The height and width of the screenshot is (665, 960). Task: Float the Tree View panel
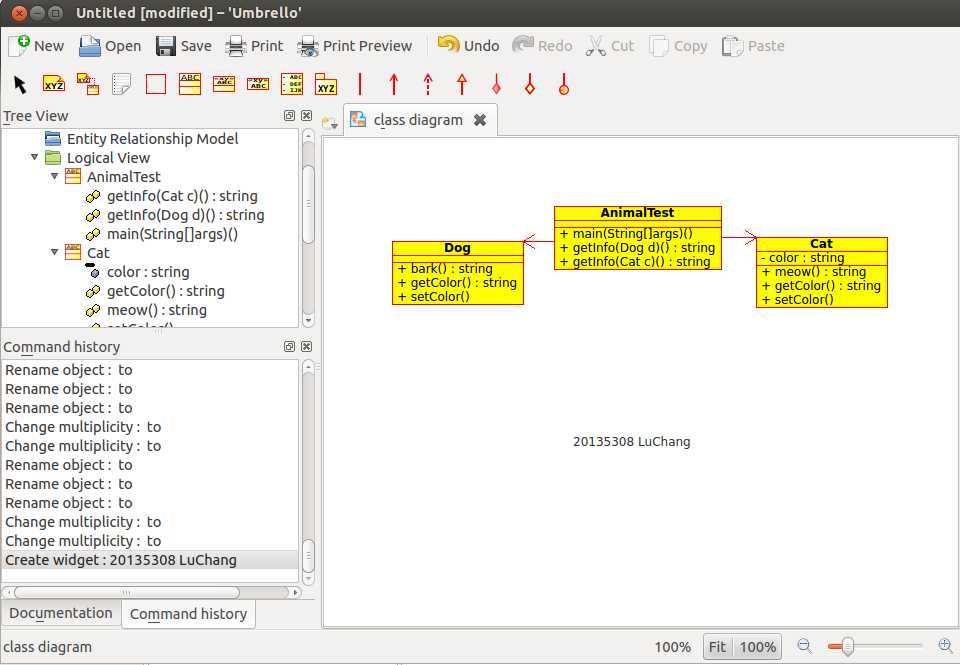click(x=290, y=116)
